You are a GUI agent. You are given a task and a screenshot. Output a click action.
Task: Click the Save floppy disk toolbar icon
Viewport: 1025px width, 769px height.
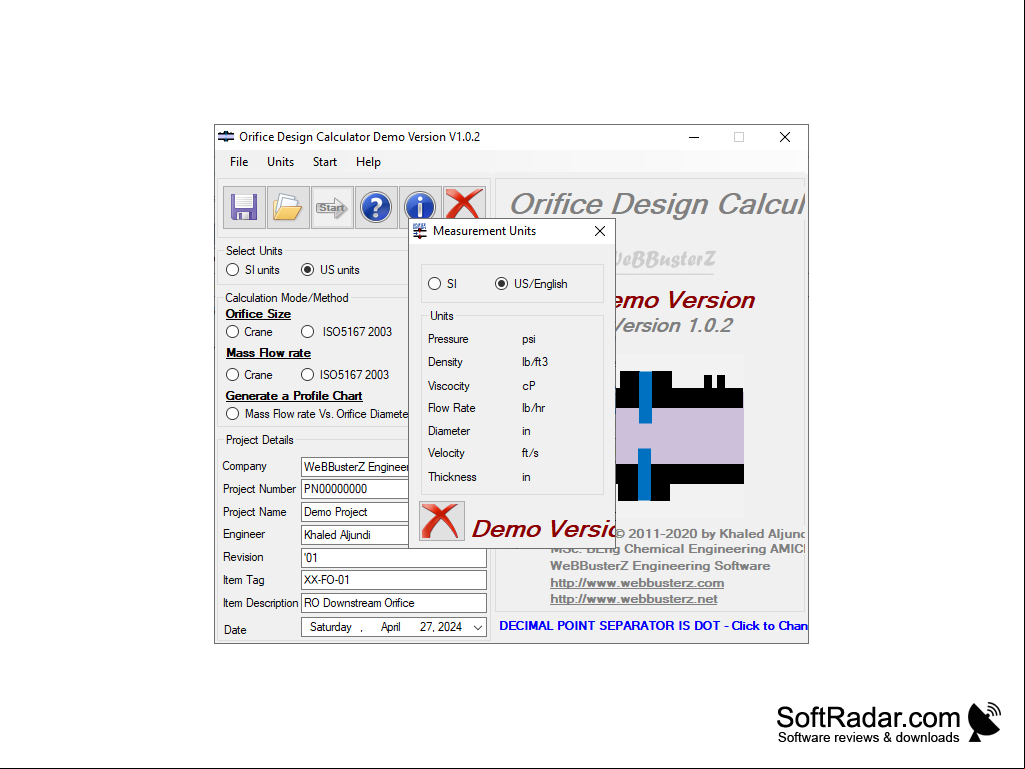click(x=244, y=207)
